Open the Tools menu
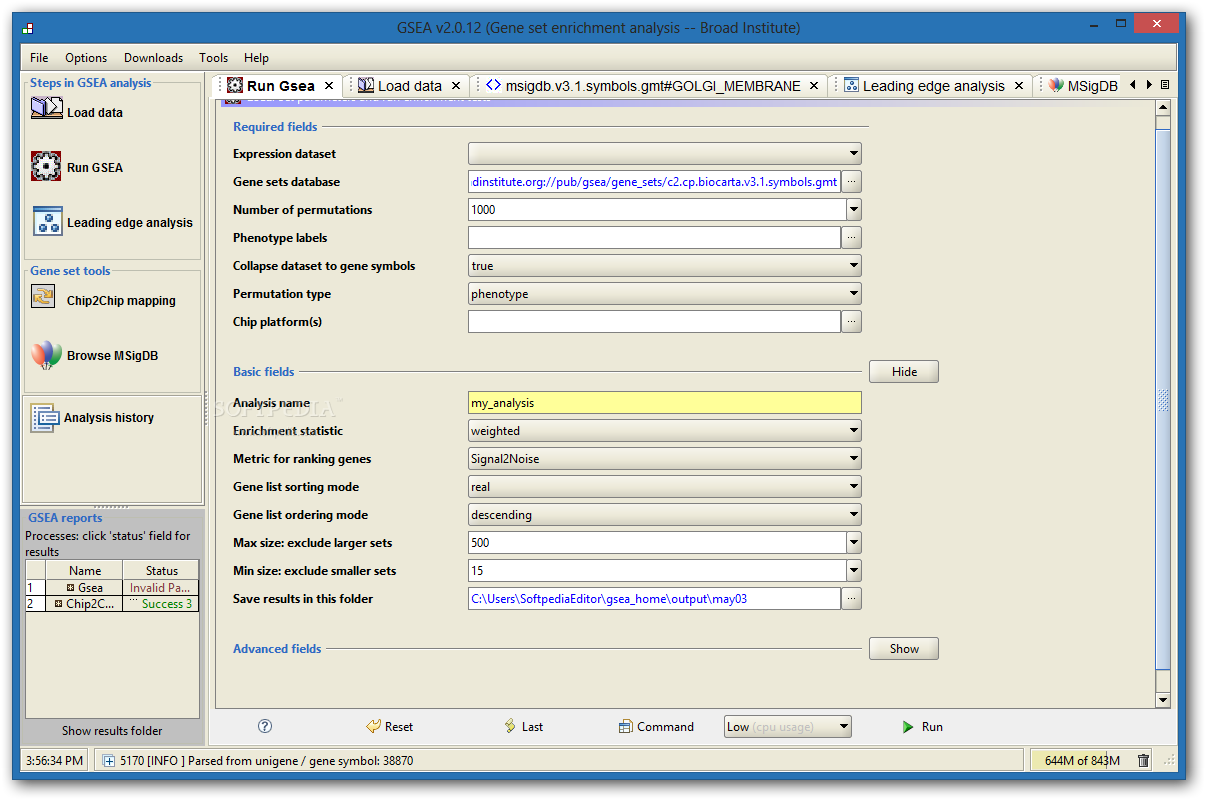Viewport: 1206px width, 800px height. point(213,58)
